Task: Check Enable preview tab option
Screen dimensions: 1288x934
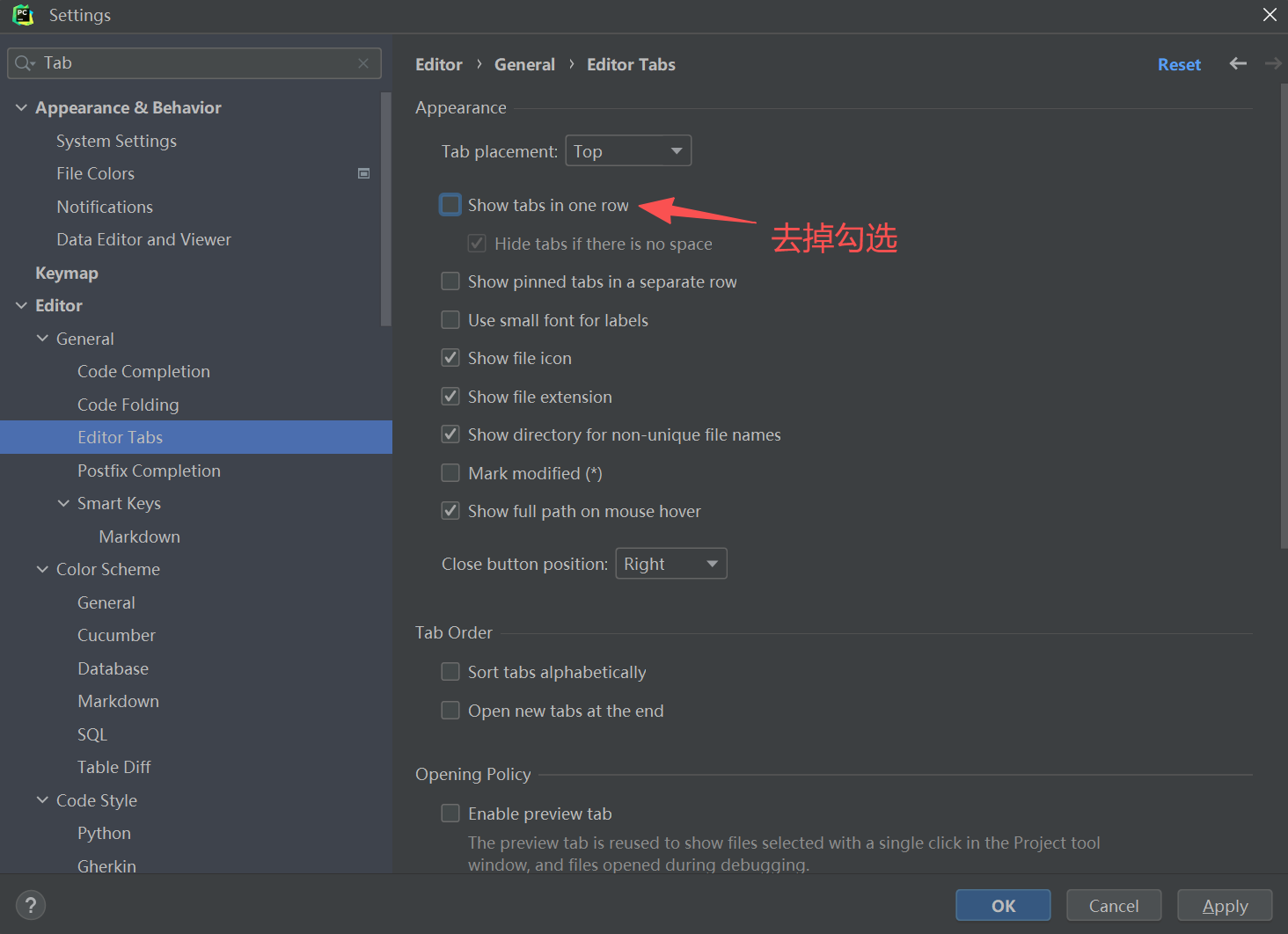Action: coord(450,814)
